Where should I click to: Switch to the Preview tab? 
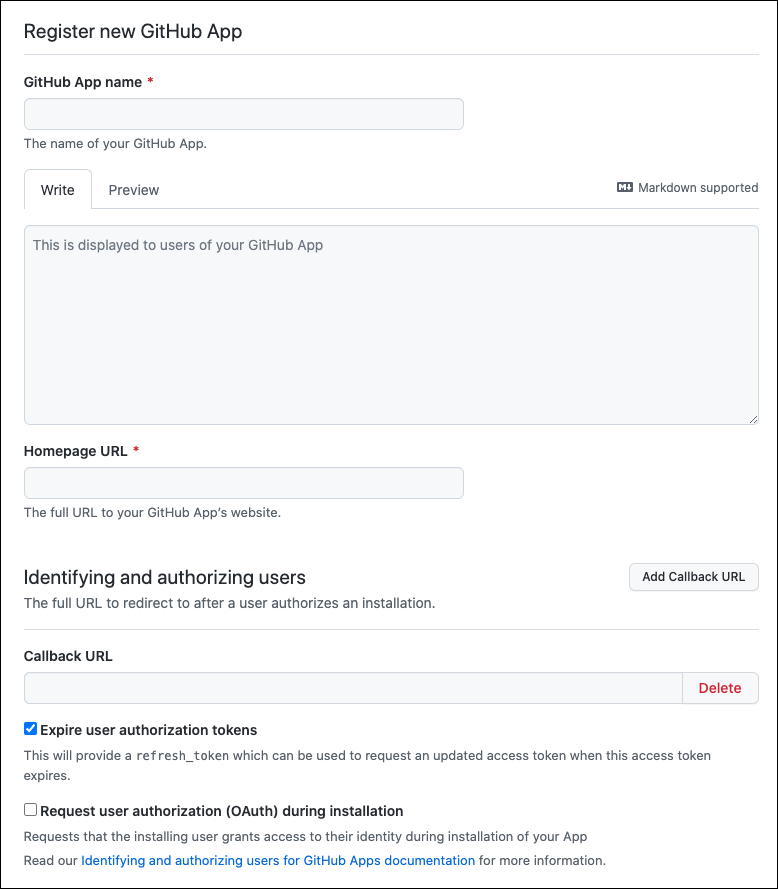coord(133,190)
